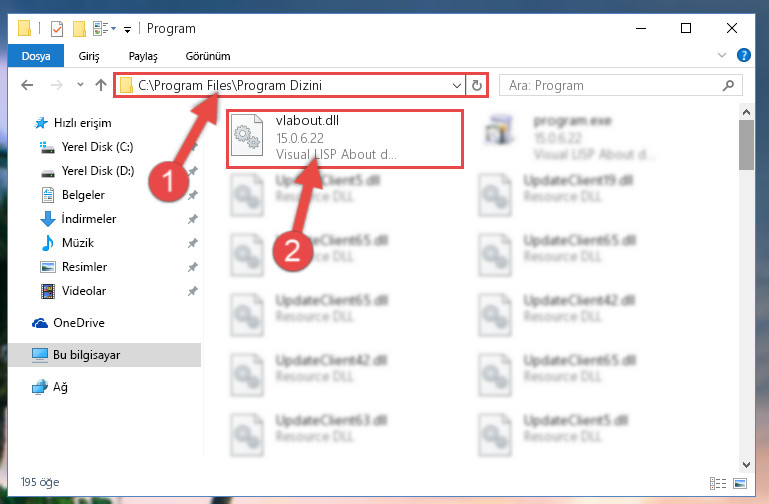
Task: Open Yerel Disk (D:) in sidebar
Action: click(x=98, y=171)
